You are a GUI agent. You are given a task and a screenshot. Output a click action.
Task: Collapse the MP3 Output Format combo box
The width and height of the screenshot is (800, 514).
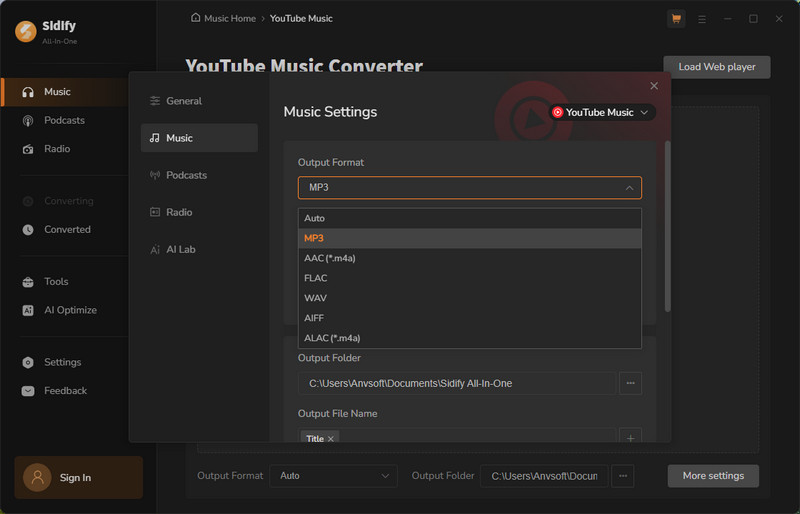[x=469, y=188]
